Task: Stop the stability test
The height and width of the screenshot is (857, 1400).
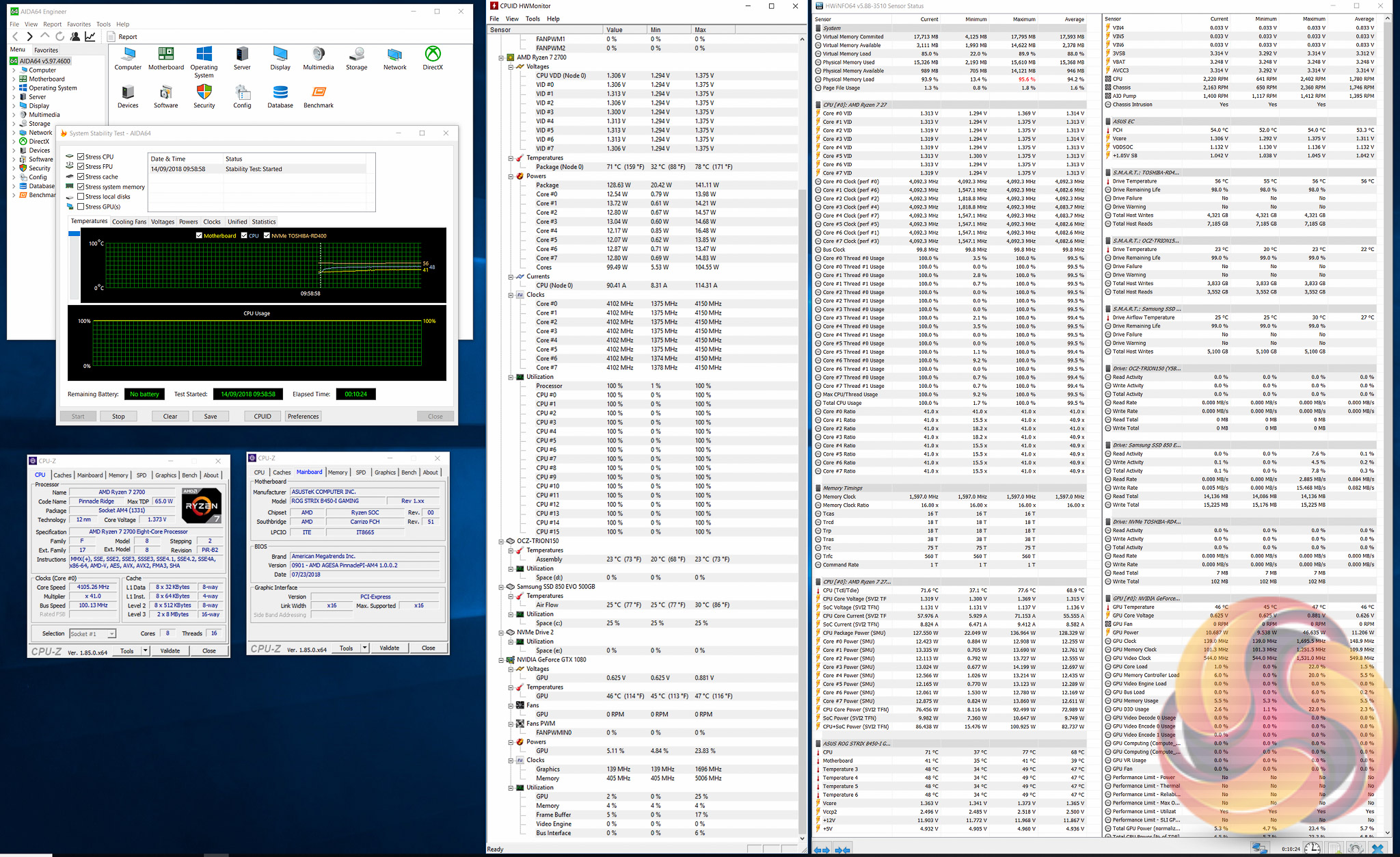Action: (x=118, y=416)
